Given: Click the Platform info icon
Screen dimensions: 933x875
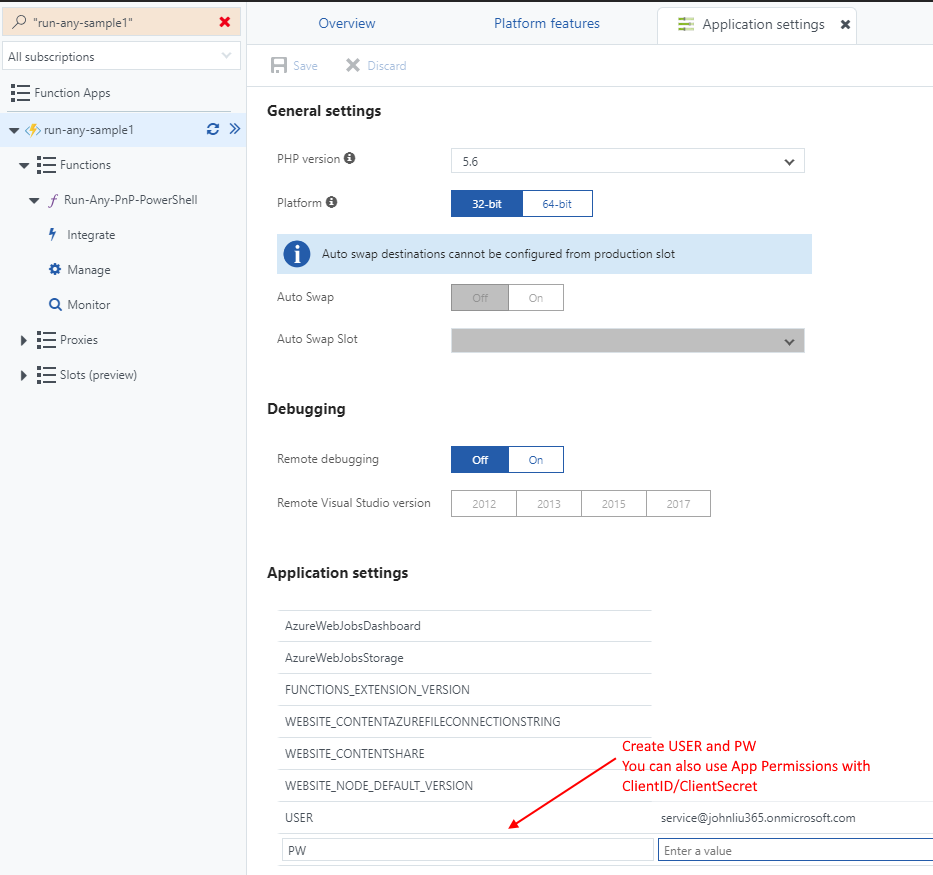Looking at the screenshot, I should coord(332,202).
